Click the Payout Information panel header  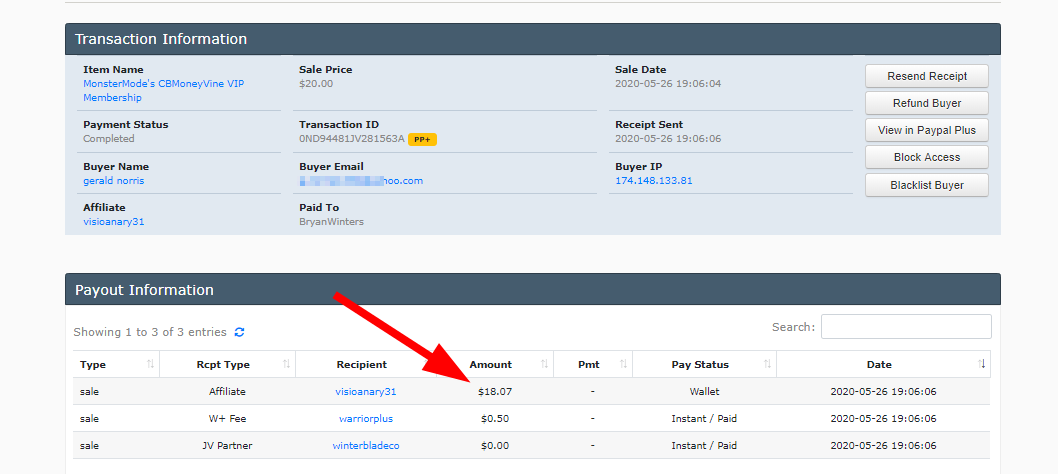pyautogui.click(x=533, y=290)
